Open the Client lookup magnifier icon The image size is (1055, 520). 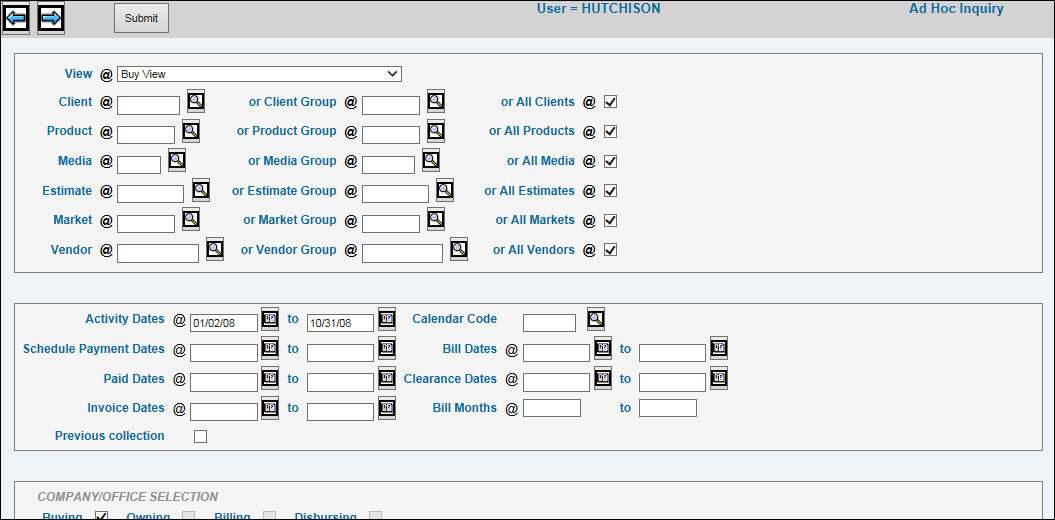pos(196,102)
